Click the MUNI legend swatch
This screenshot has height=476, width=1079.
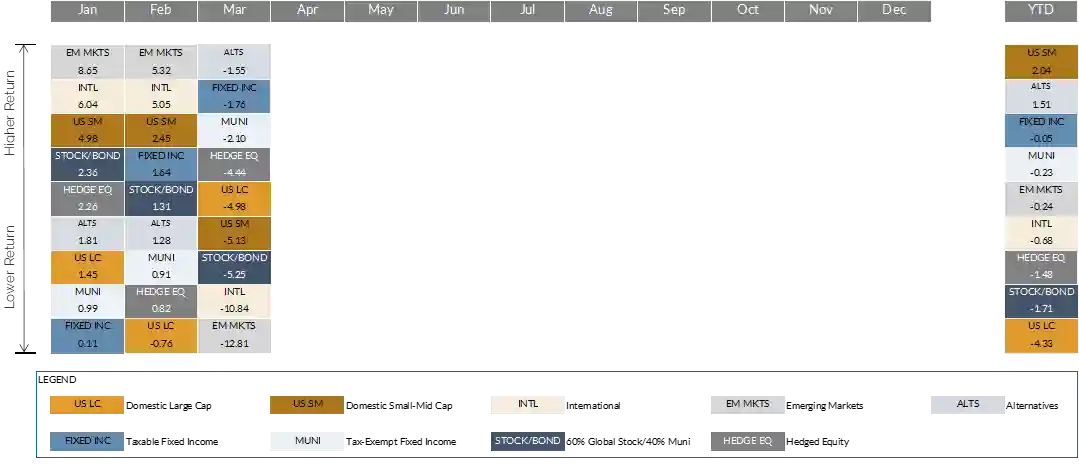click(307, 442)
